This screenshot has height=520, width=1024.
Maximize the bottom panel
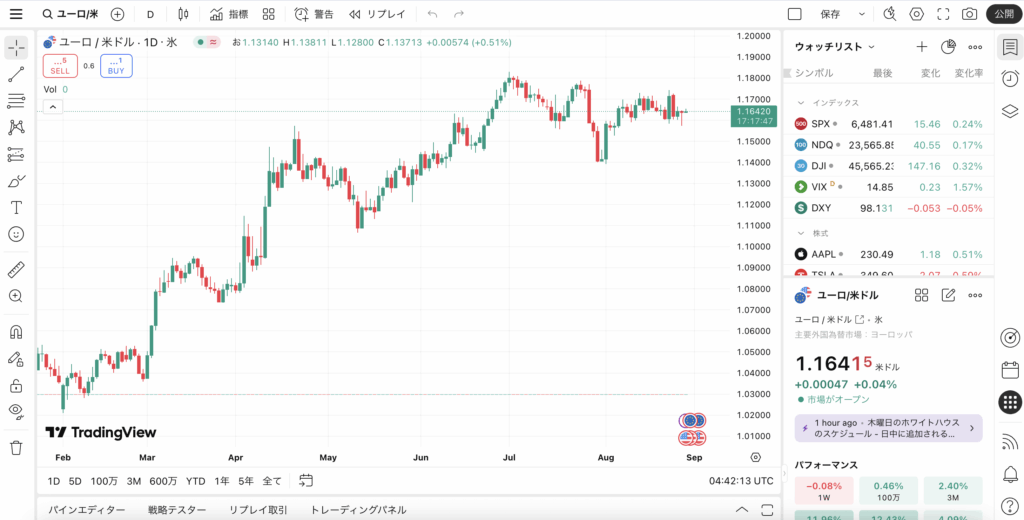click(x=767, y=510)
